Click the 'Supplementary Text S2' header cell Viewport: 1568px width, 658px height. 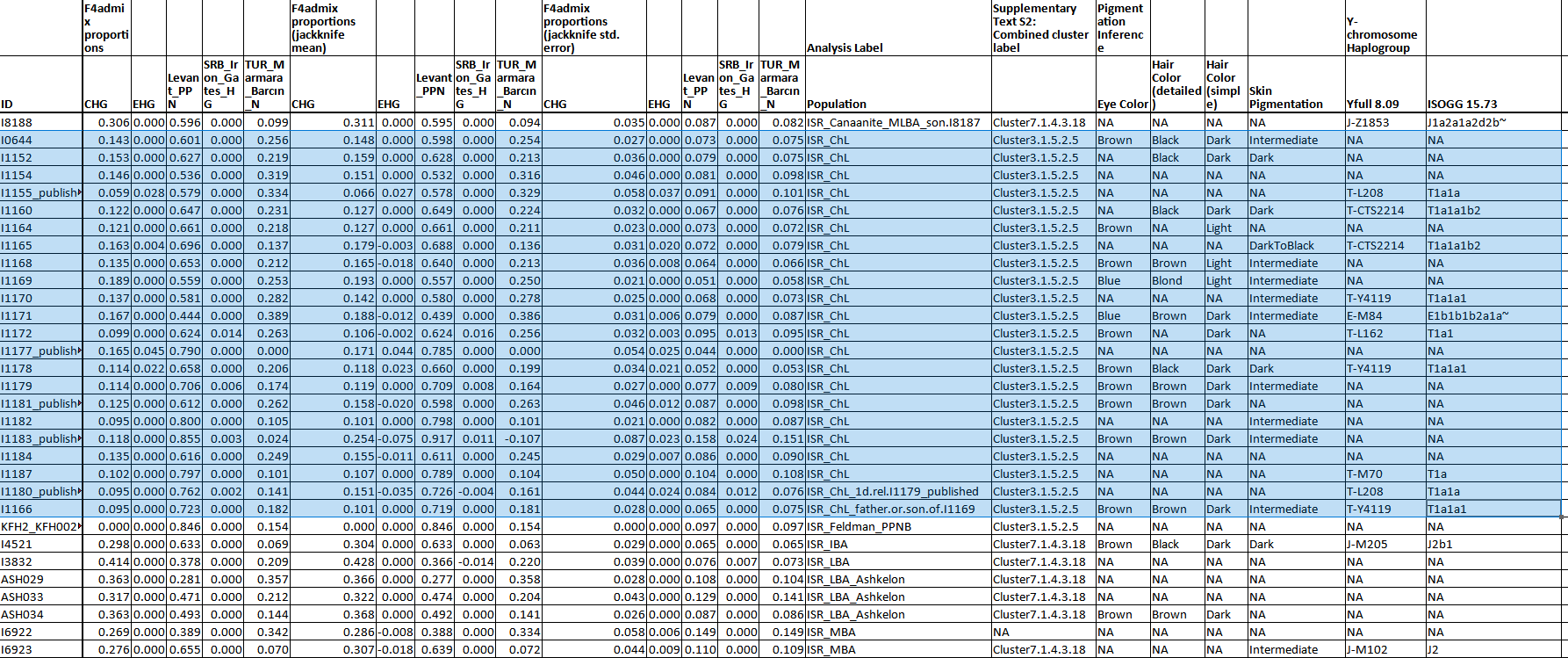point(1043,28)
